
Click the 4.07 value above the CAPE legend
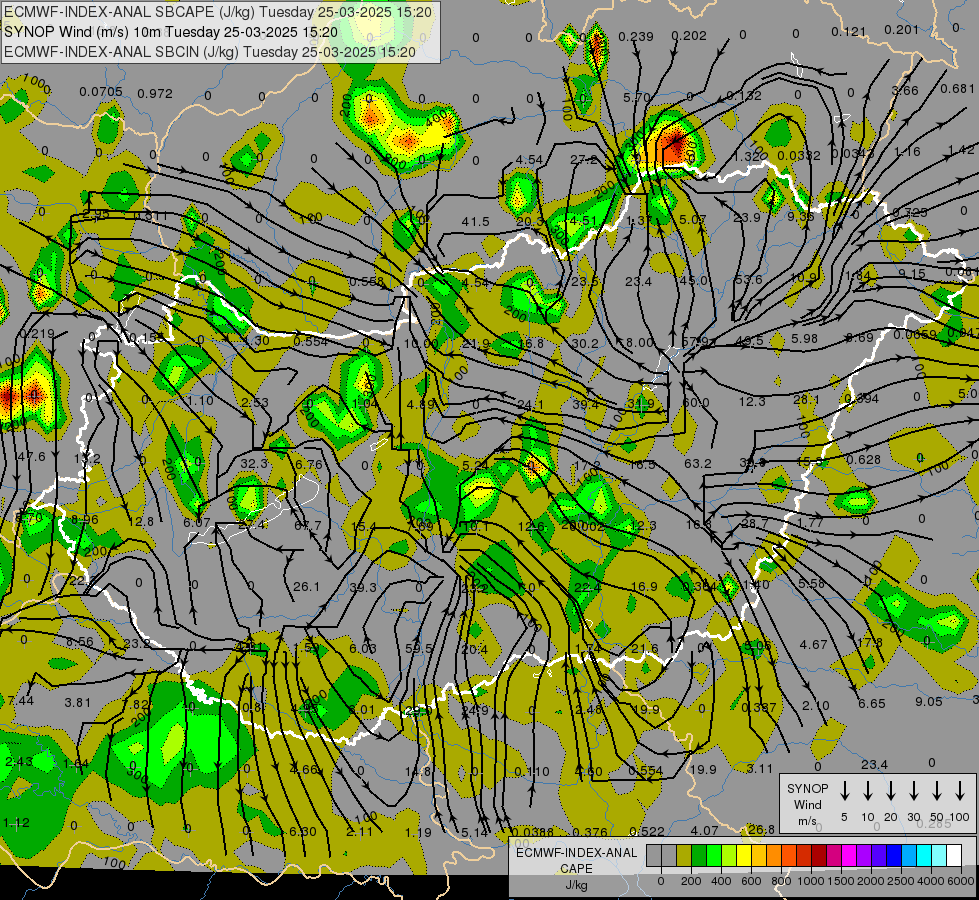[x=704, y=831]
